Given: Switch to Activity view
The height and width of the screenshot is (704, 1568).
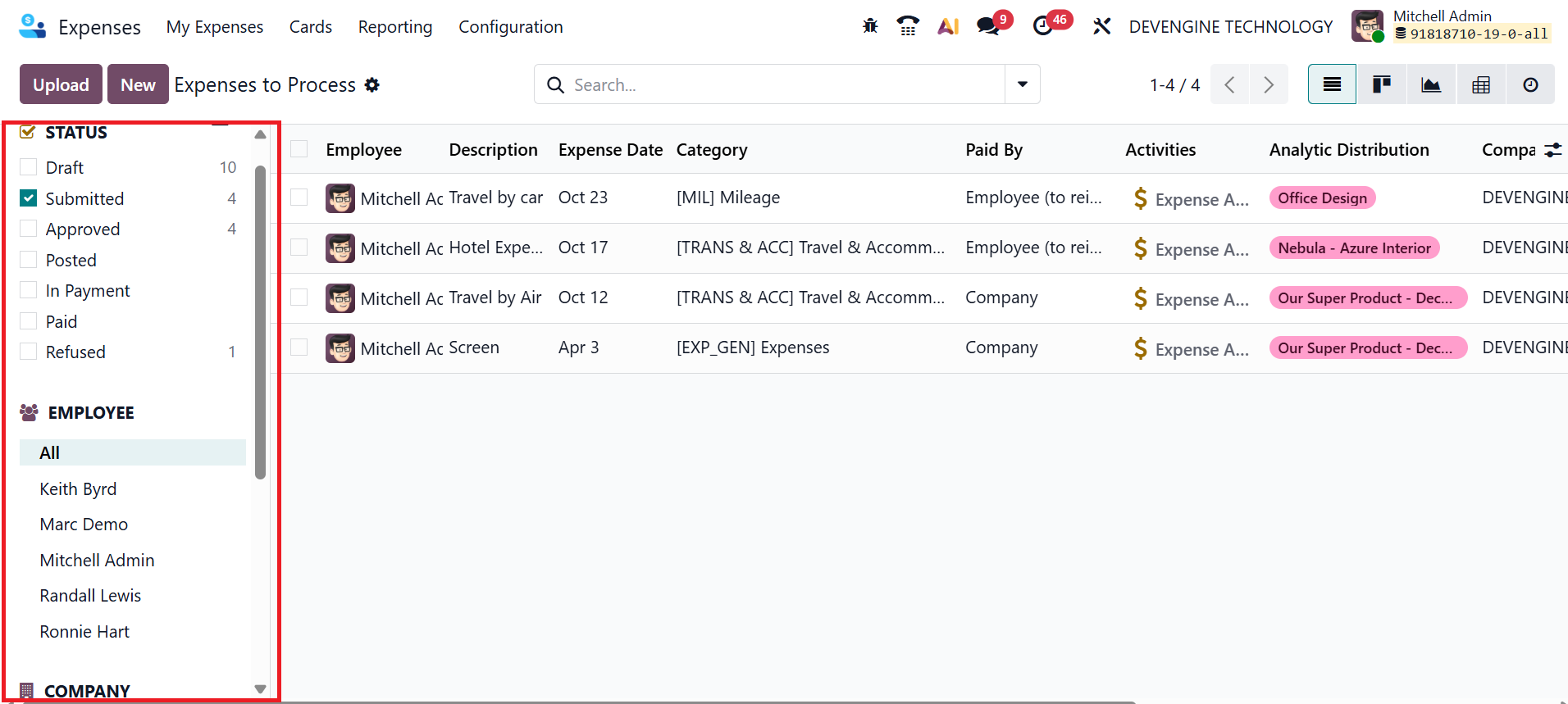Looking at the screenshot, I should coord(1530,84).
